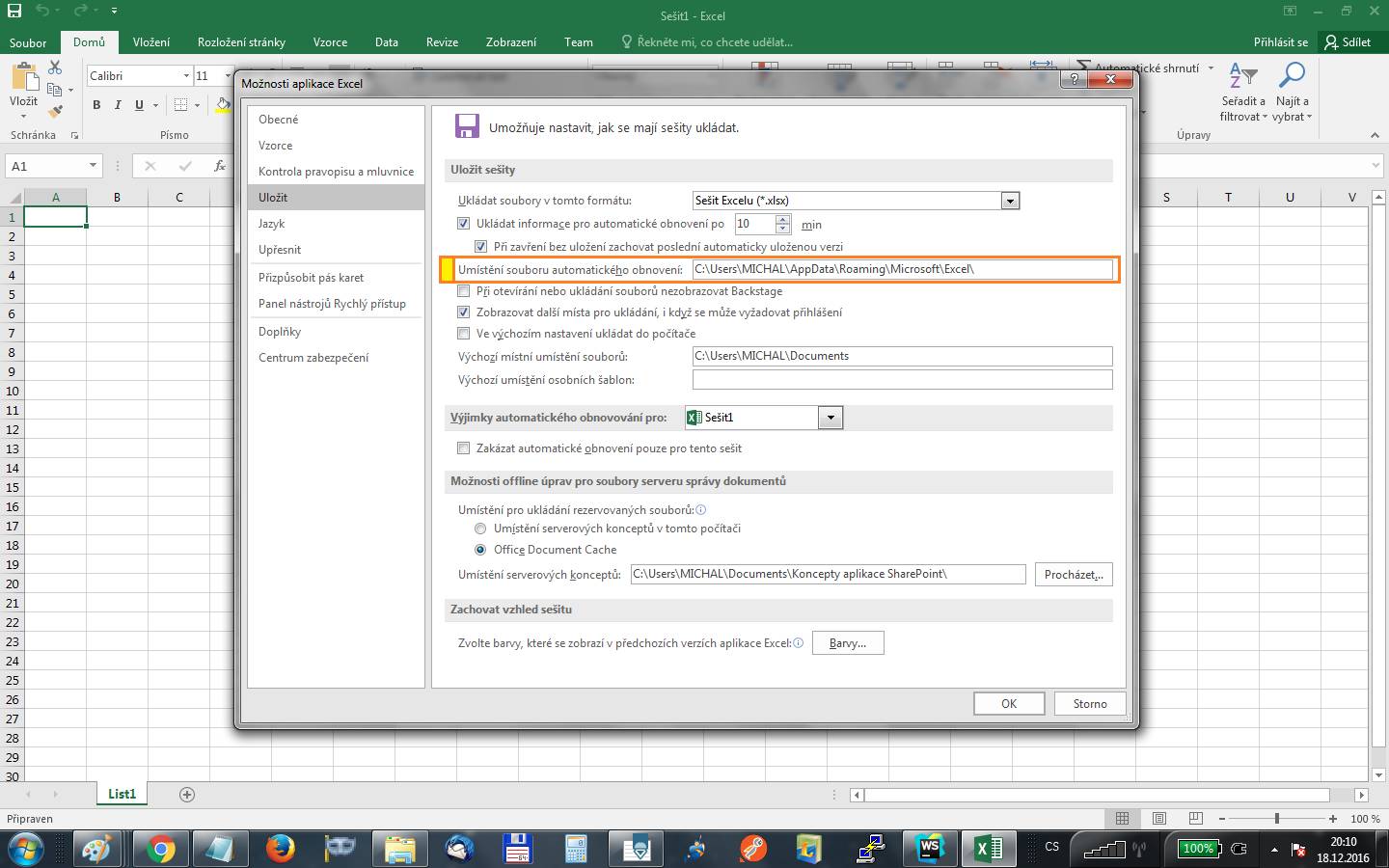Switch to Page Layout view in status bar
The image size is (1389, 868).
(1158, 819)
